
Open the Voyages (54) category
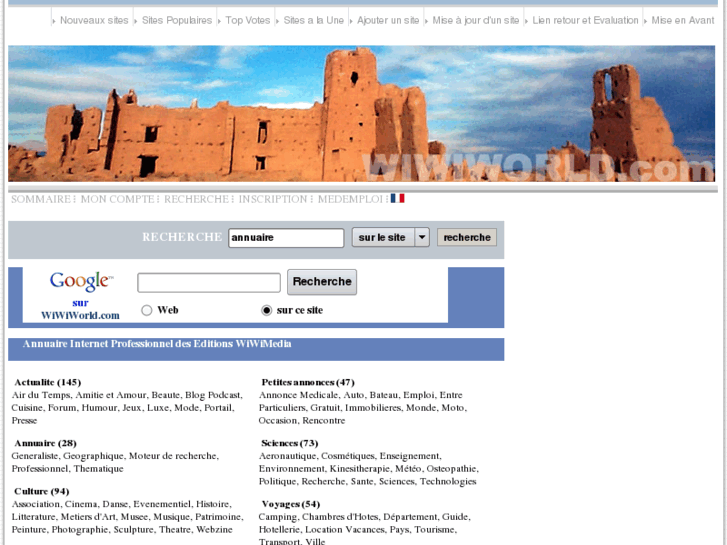[x=291, y=504]
